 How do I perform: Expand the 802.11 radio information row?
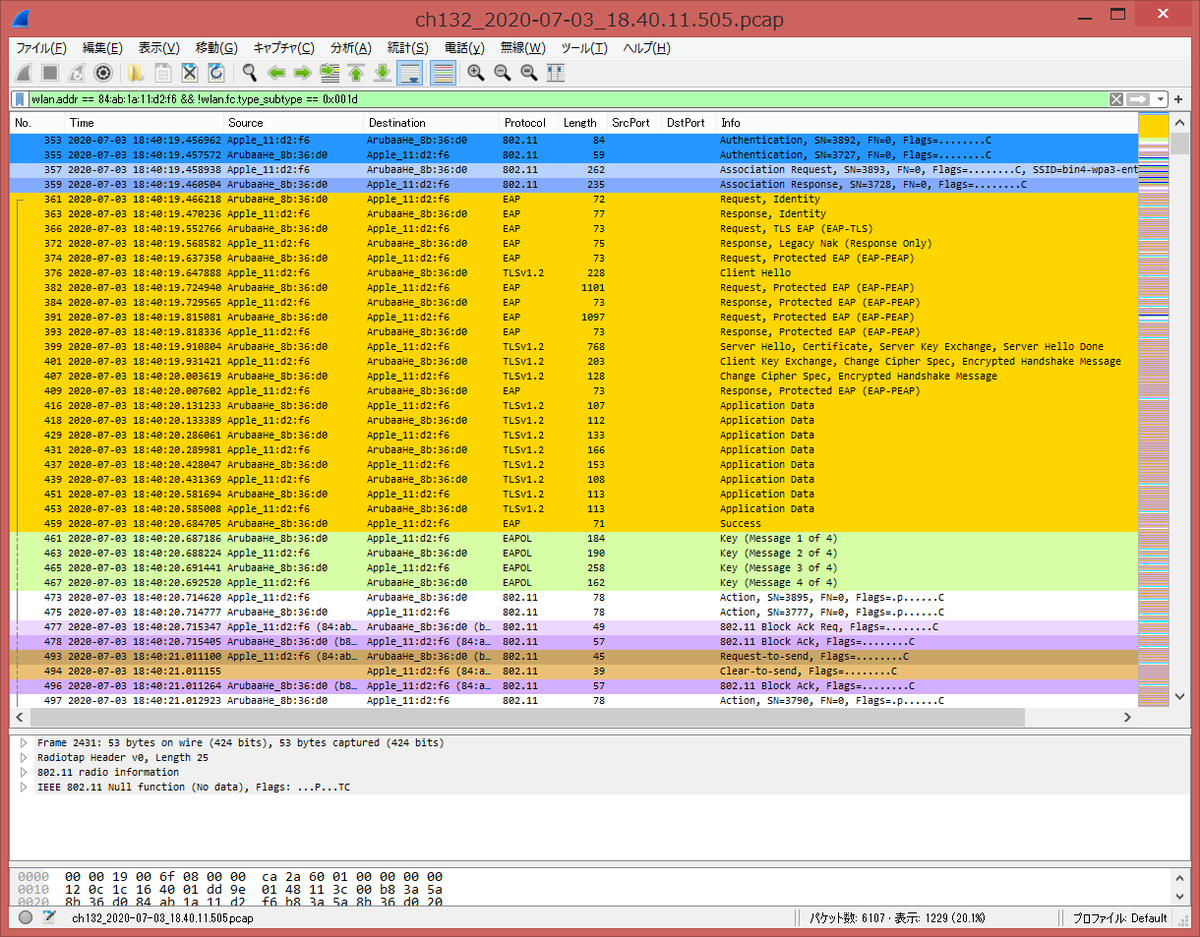click(24, 772)
